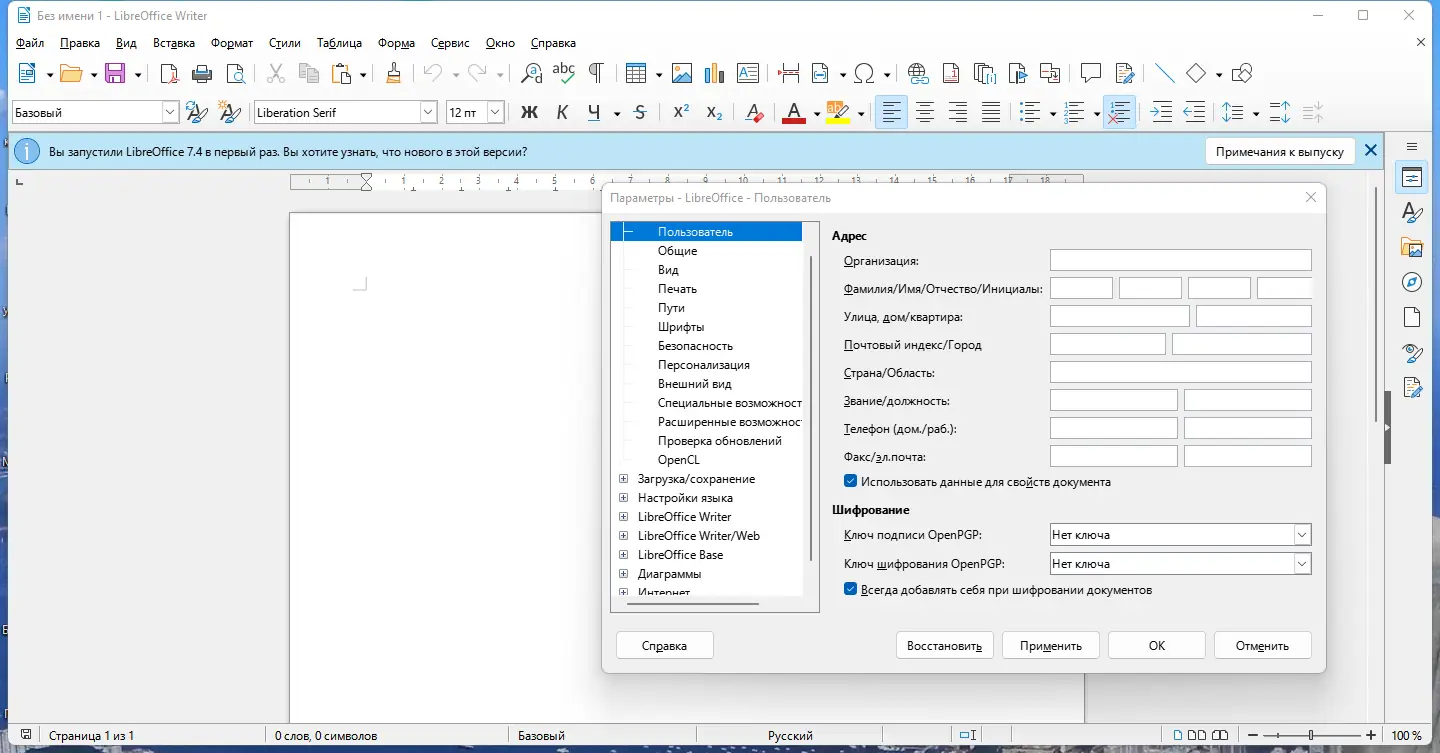Open Find and Replace from the toolbar

[x=532, y=73]
